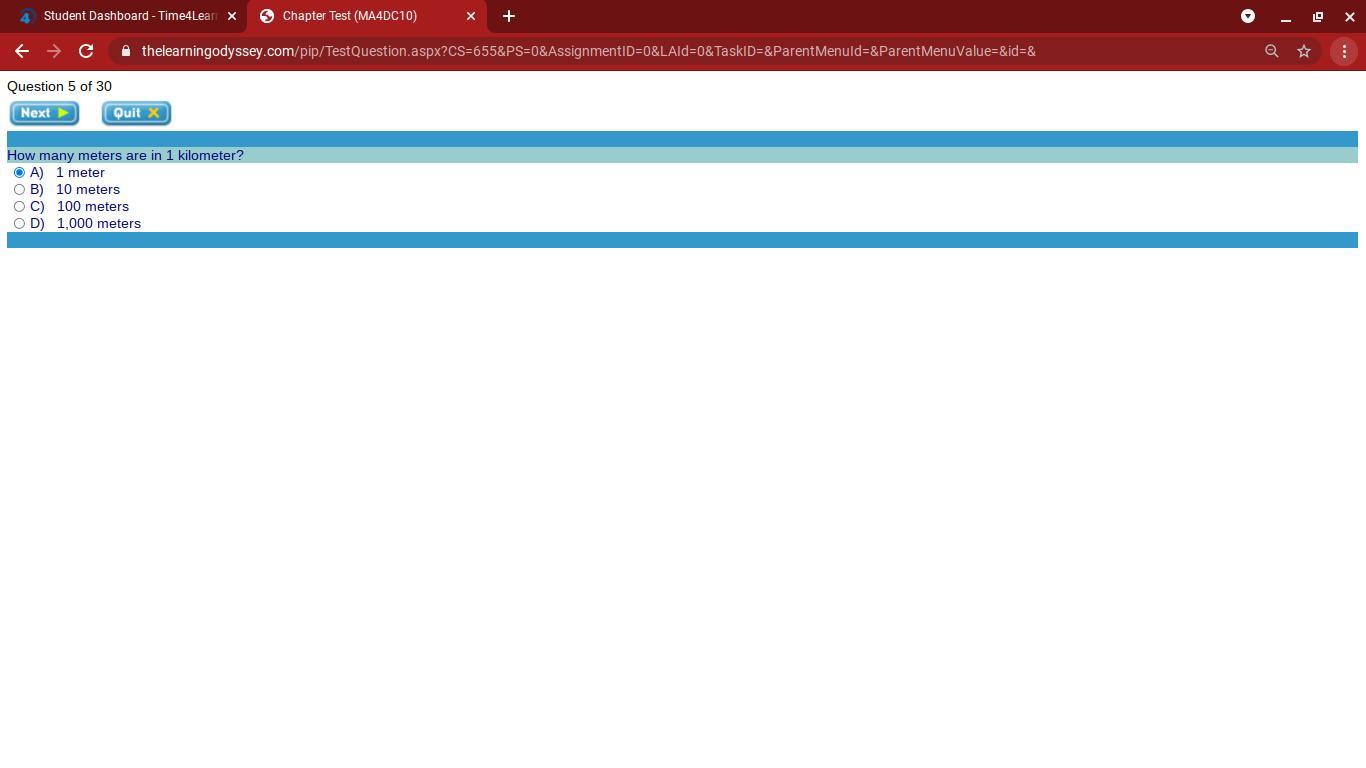This screenshot has width=1366, height=768.
Task: Click the Quit button
Action: [136, 113]
